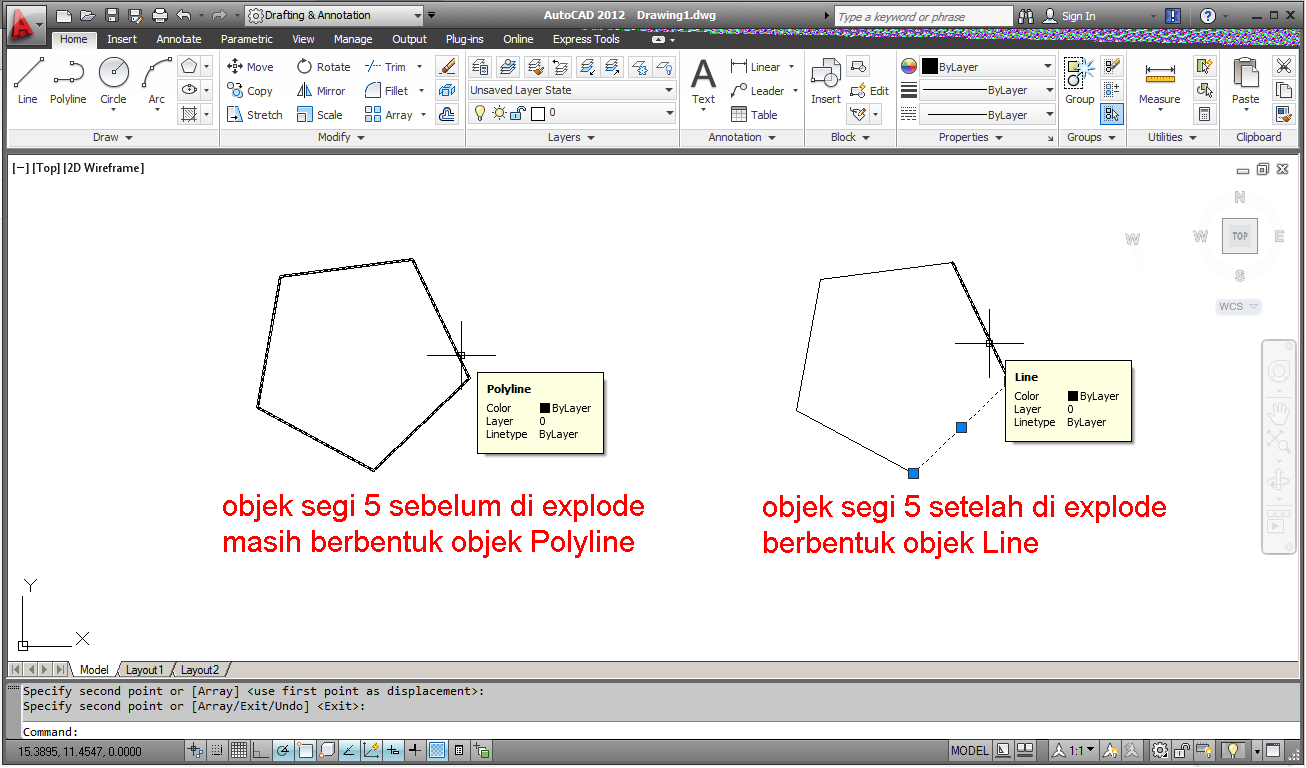Select the Mirror tool
Viewport: 1306px width, 768px height.
coord(321,90)
